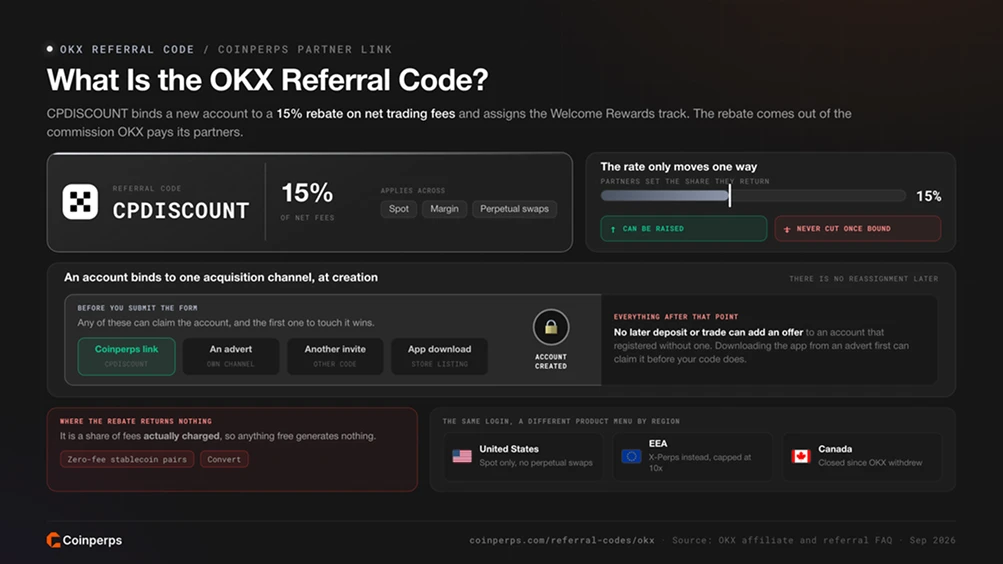Click the rate slider handle at 15%
The image size is (1003, 564).
click(729, 196)
